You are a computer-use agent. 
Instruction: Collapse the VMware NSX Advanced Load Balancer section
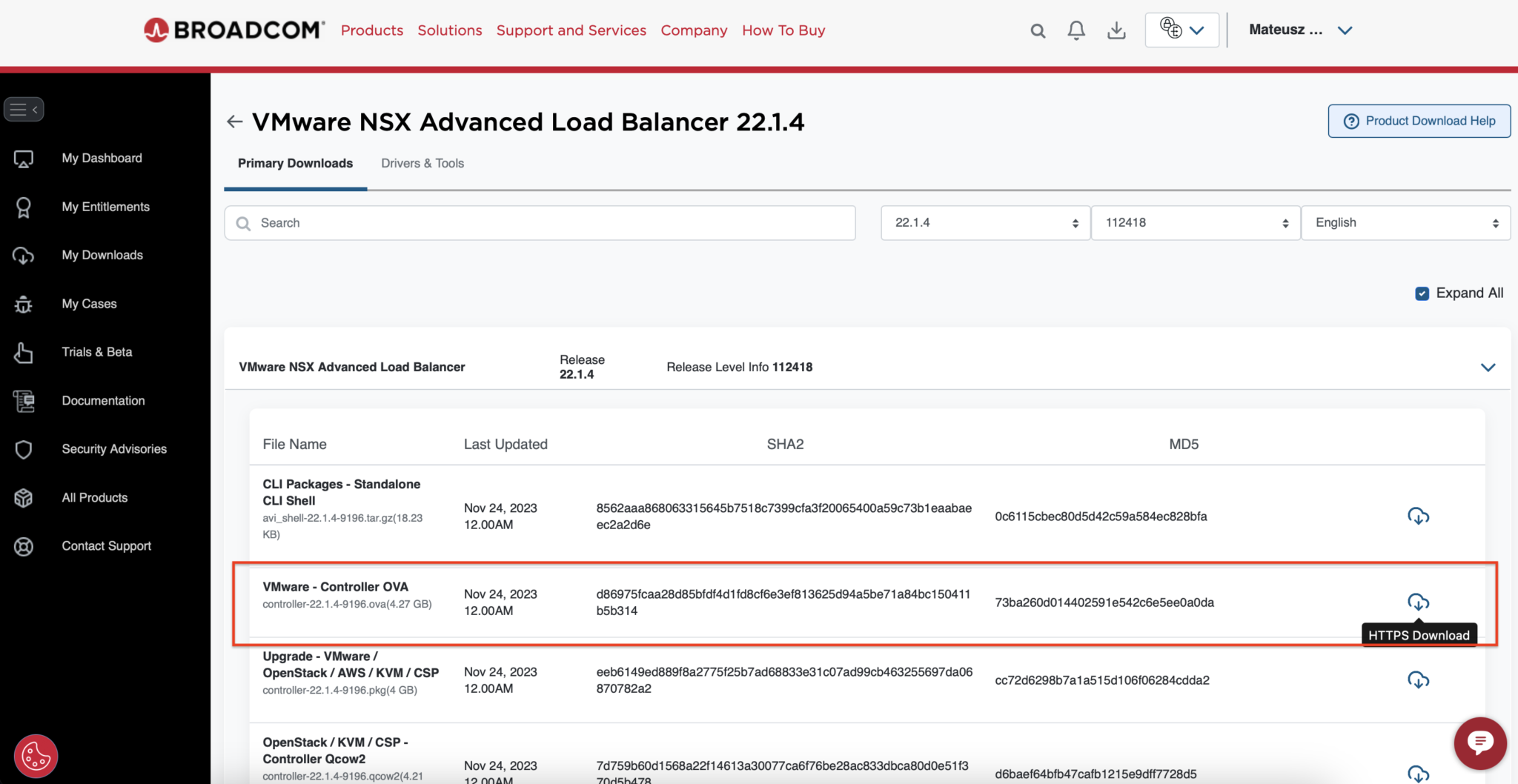click(x=1488, y=368)
